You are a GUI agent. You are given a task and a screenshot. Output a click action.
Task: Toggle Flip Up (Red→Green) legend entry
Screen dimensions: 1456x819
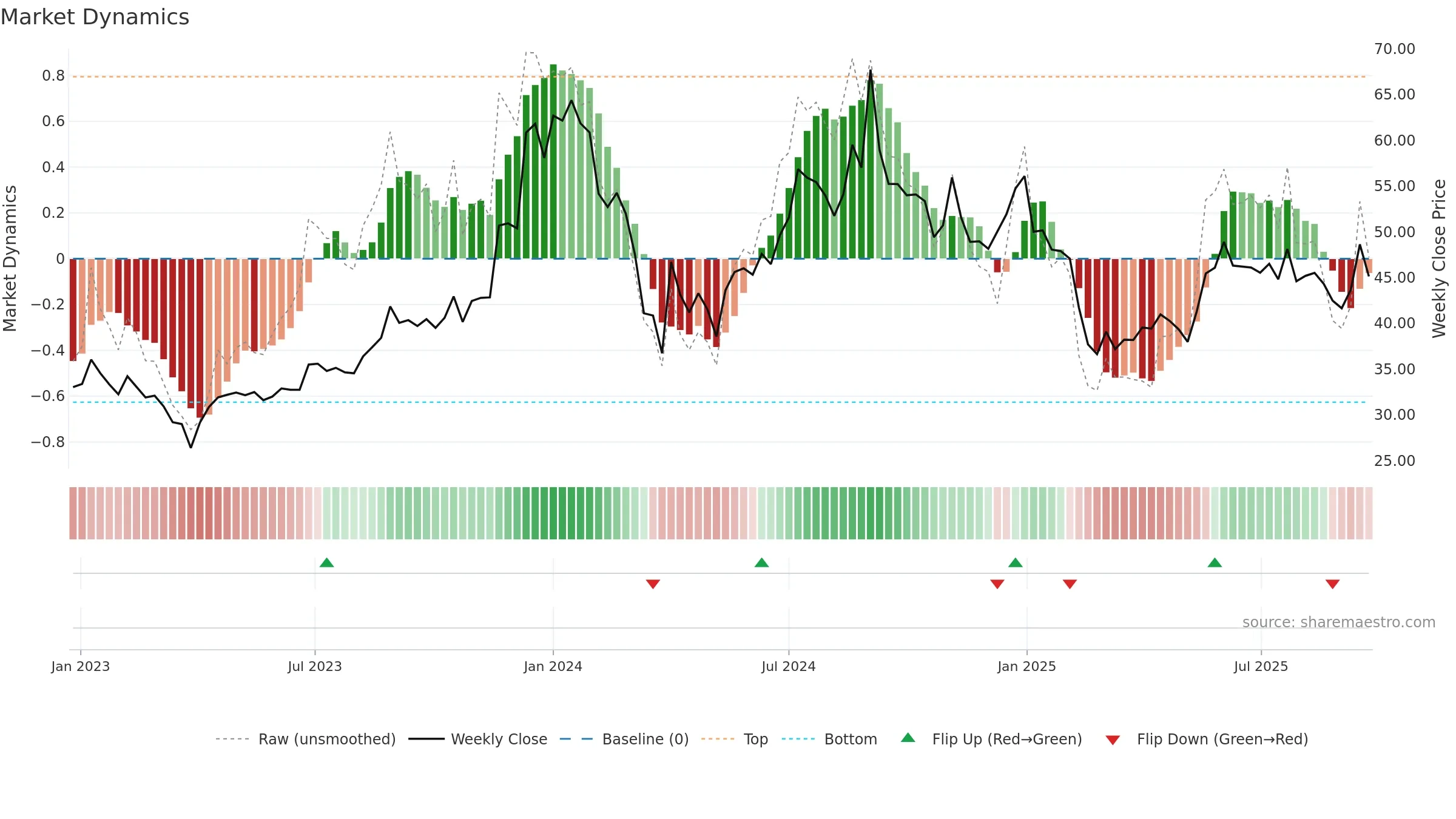(x=991, y=739)
